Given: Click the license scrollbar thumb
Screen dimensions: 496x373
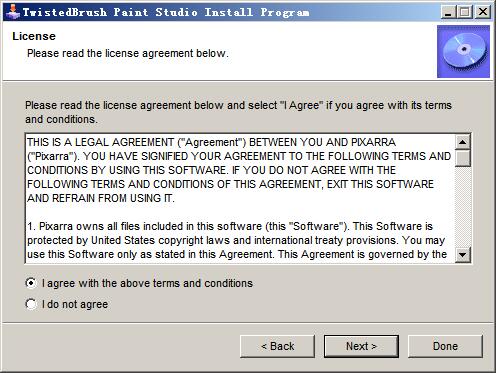Looking at the screenshot, I should point(463,158).
